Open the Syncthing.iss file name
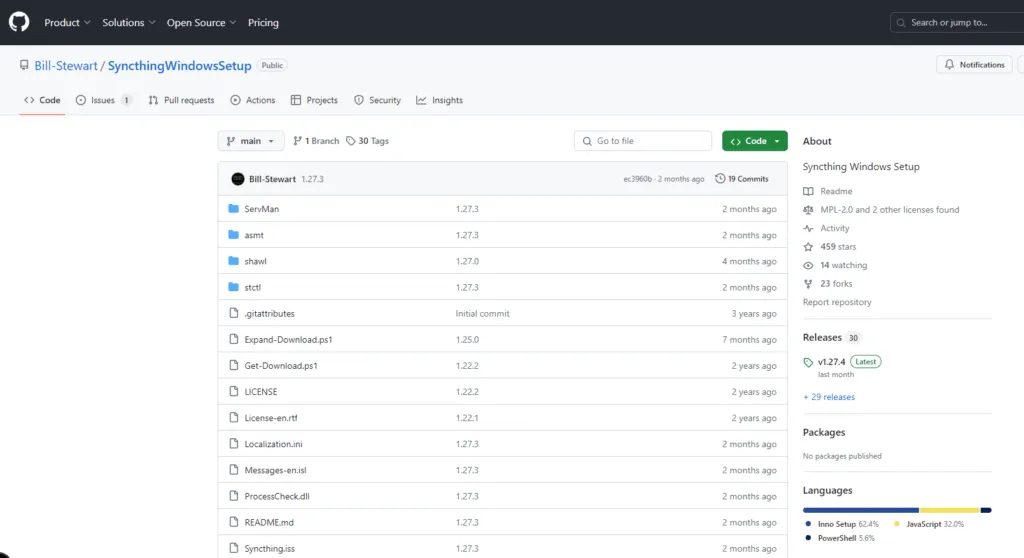Image resolution: width=1024 pixels, height=558 pixels. click(x=269, y=549)
